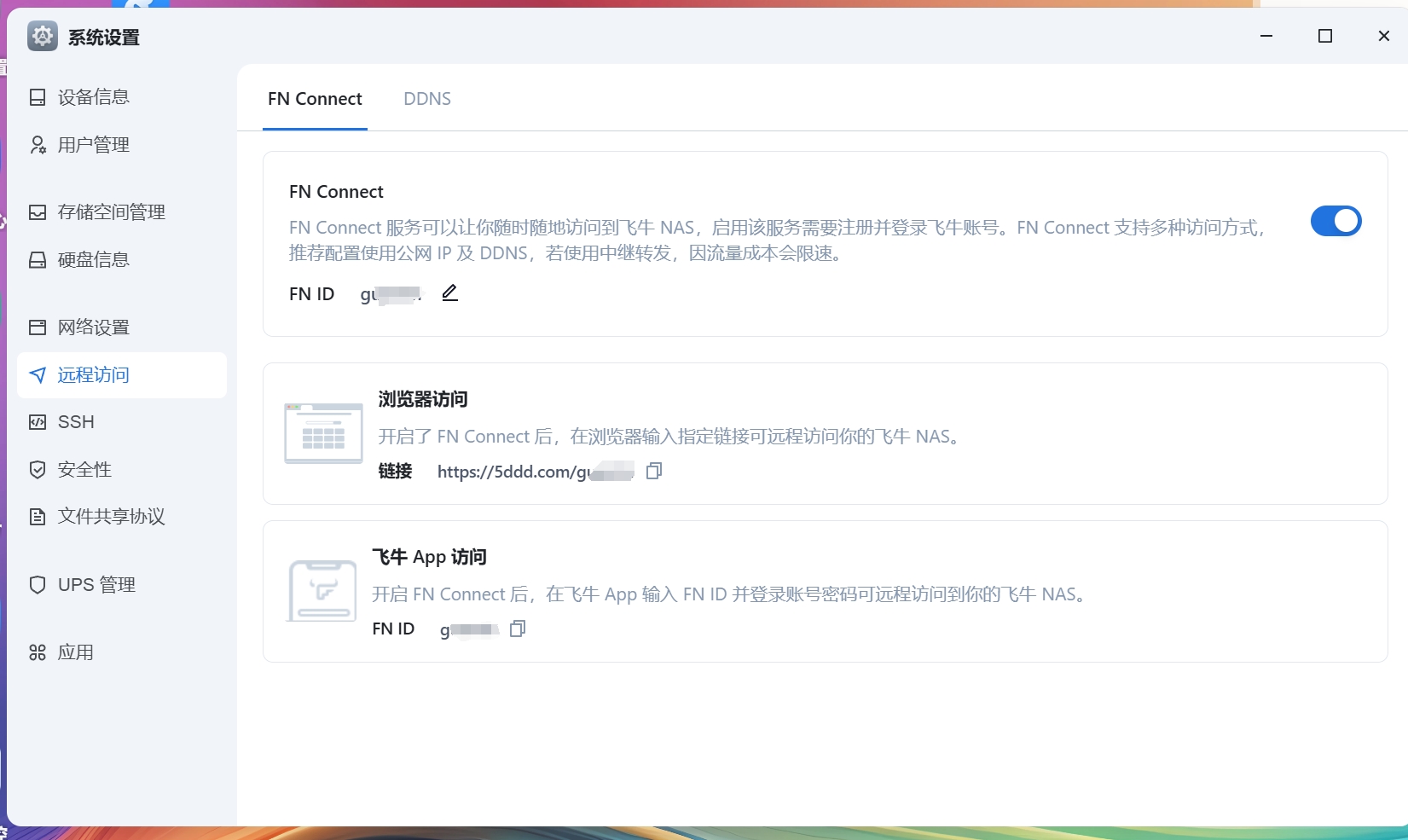1408x840 pixels.
Task: Click the 网络设置 window icon
Action: tap(38, 327)
